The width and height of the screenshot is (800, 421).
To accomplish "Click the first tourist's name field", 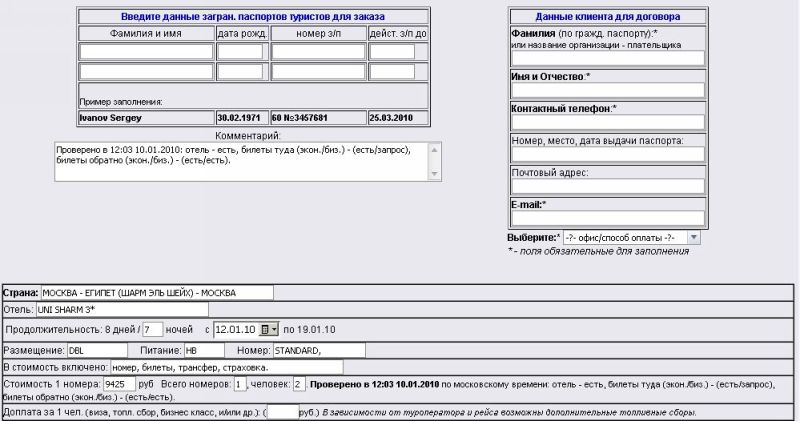I will pos(146,52).
